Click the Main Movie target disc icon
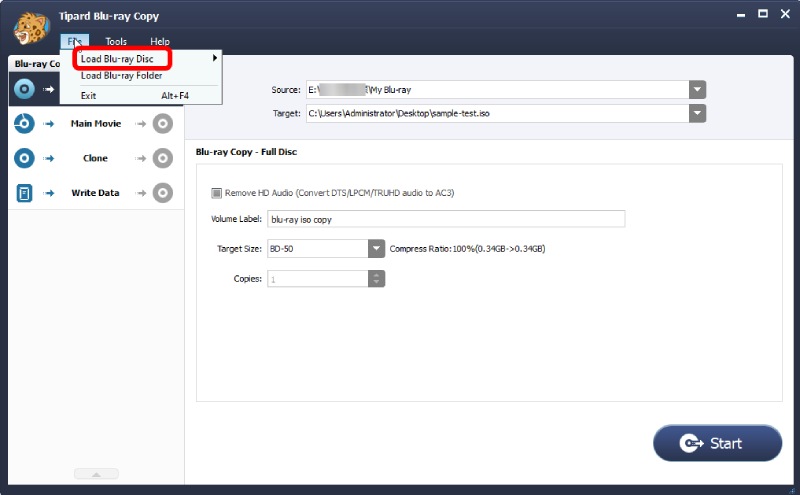Image resolution: width=800 pixels, height=495 pixels. (x=163, y=123)
